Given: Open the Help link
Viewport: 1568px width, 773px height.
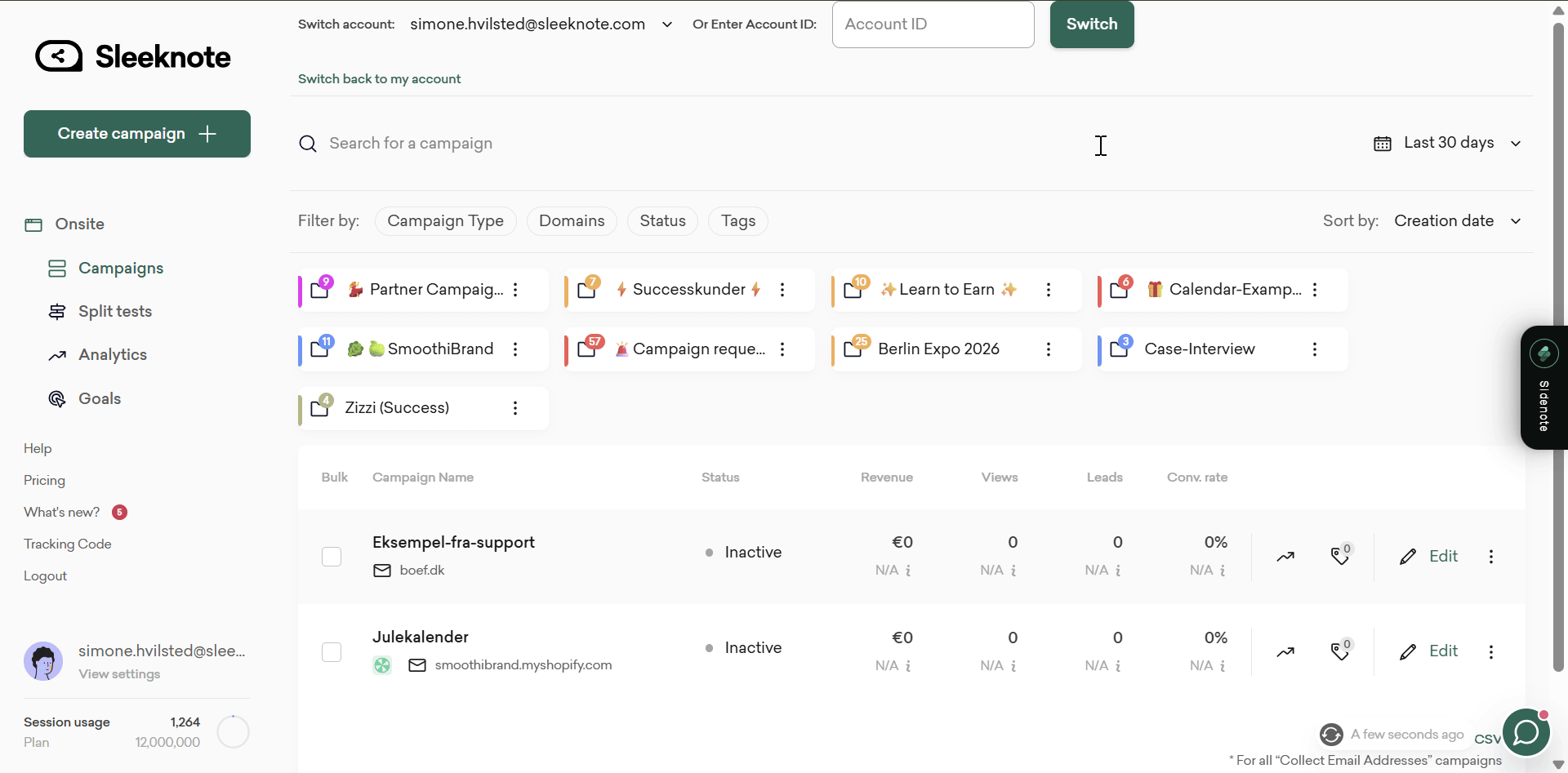Looking at the screenshot, I should [x=38, y=449].
